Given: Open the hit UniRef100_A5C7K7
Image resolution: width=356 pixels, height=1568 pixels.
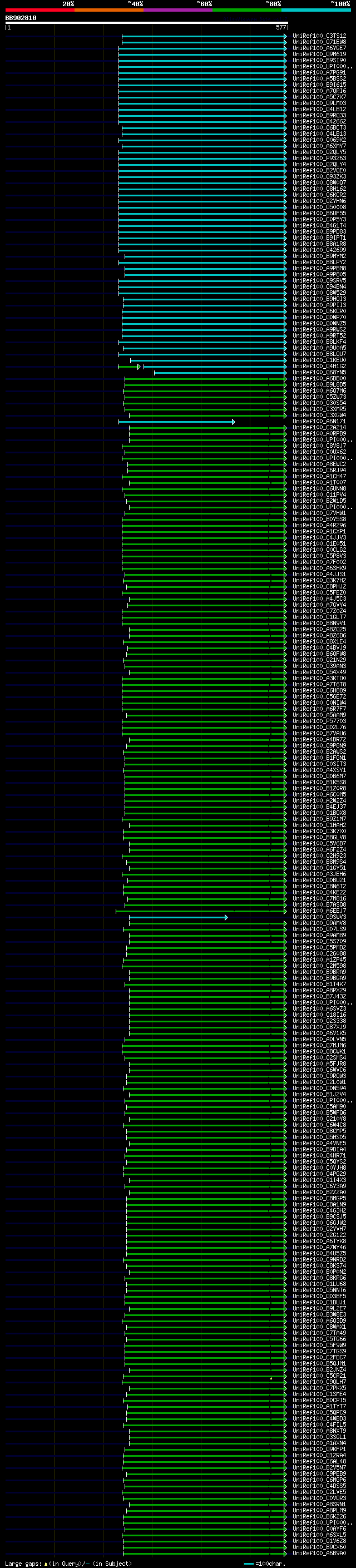Looking at the screenshot, I should [x=319, y=97].
